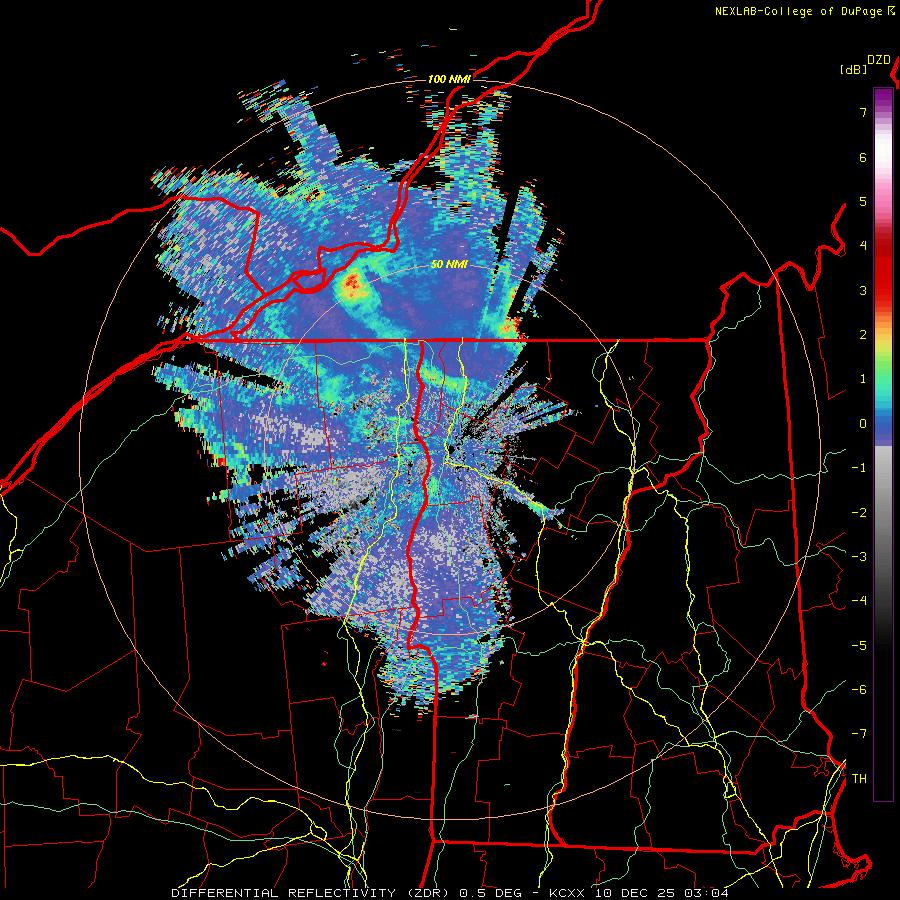Click the 50 NMI range ring label
900x900 pixels.
point(449,265)
